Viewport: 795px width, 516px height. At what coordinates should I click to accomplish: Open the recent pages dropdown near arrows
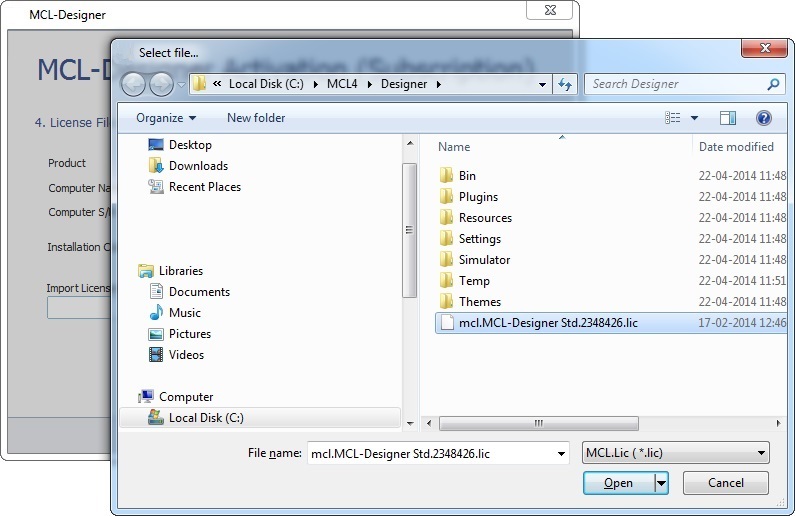coord(181,85)
